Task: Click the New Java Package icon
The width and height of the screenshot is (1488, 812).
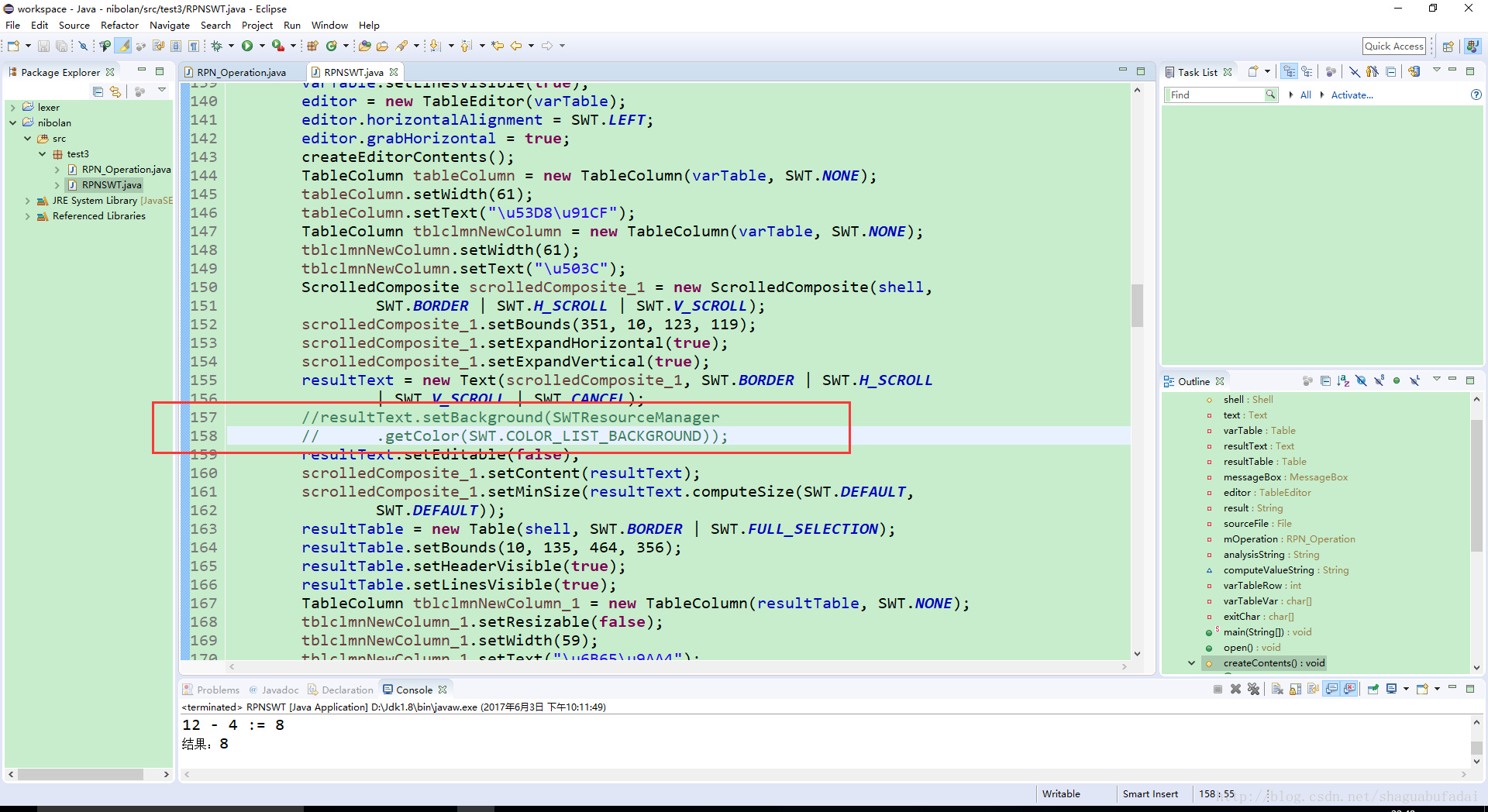Action: click(313, 46)
